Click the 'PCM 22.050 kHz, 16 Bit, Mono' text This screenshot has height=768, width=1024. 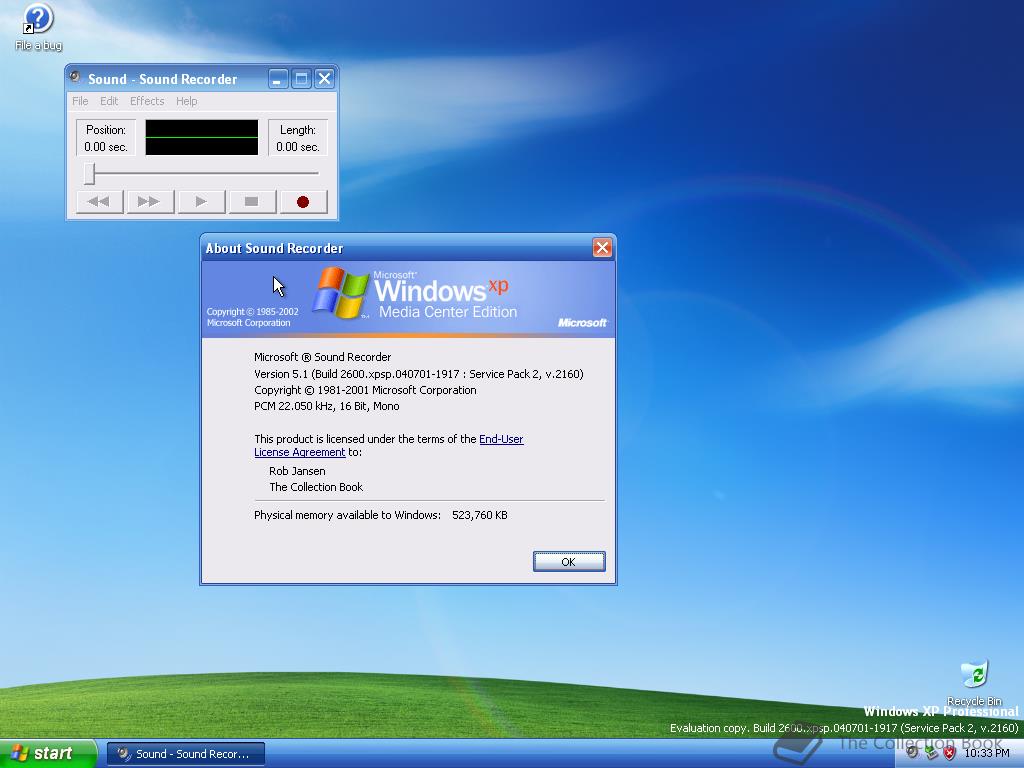327,406
